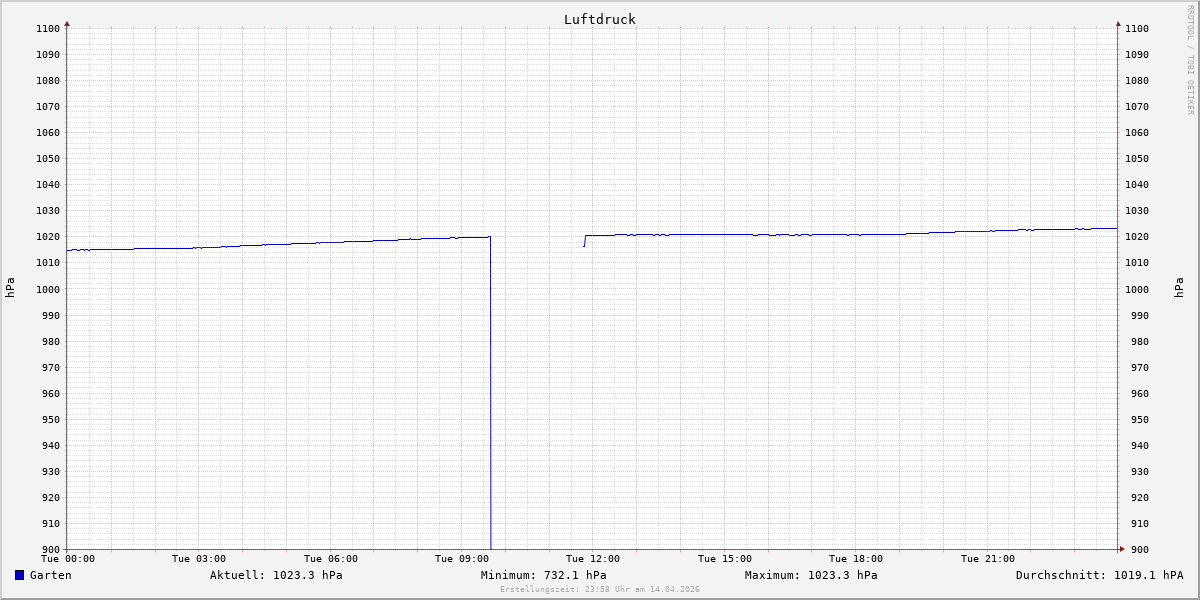Select the Maximum 1023.3 hPa reading
1200x600 pixels.
(x=811, y=575)
